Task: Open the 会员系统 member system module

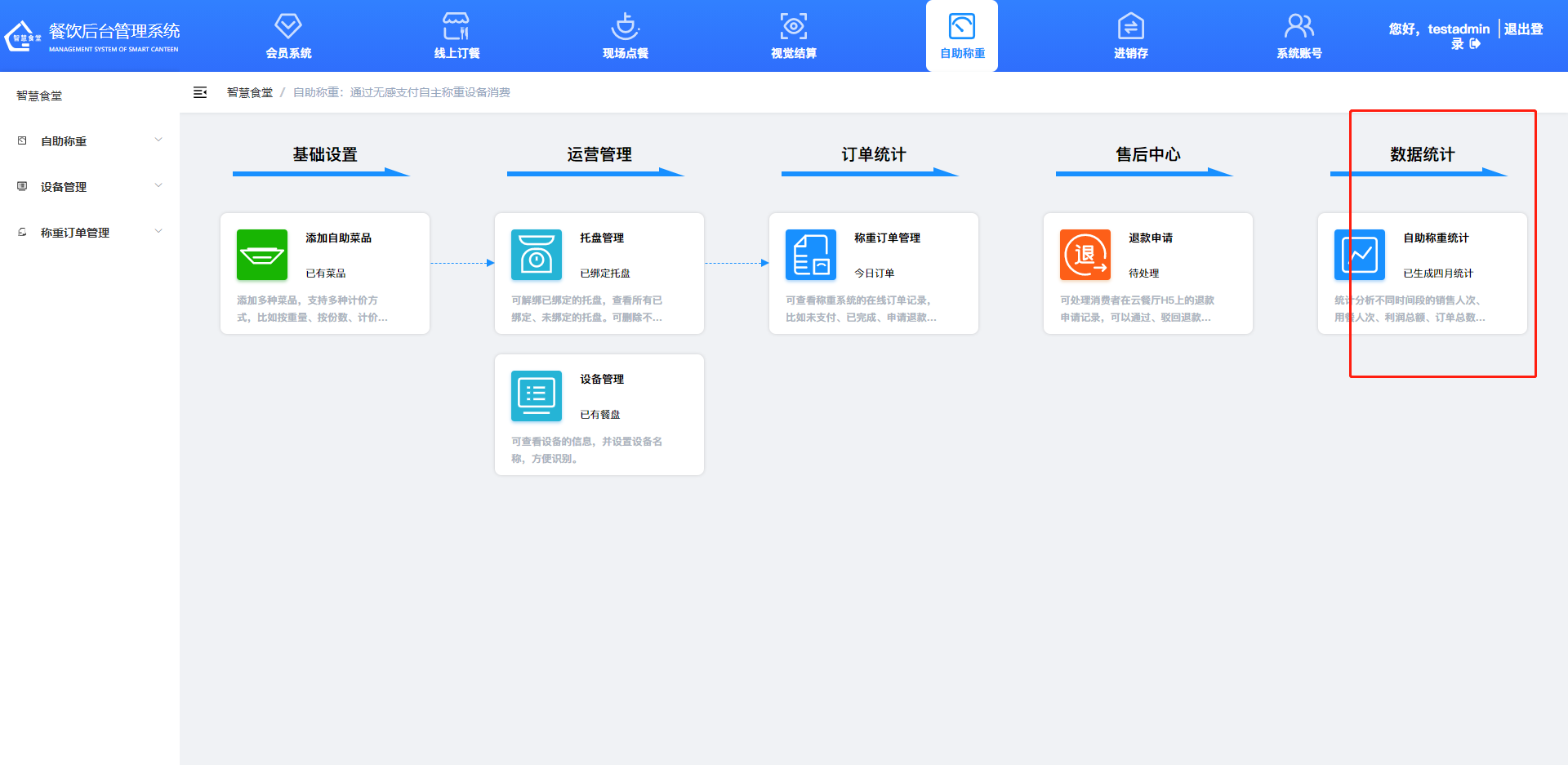Action: (x=287, y=36)
